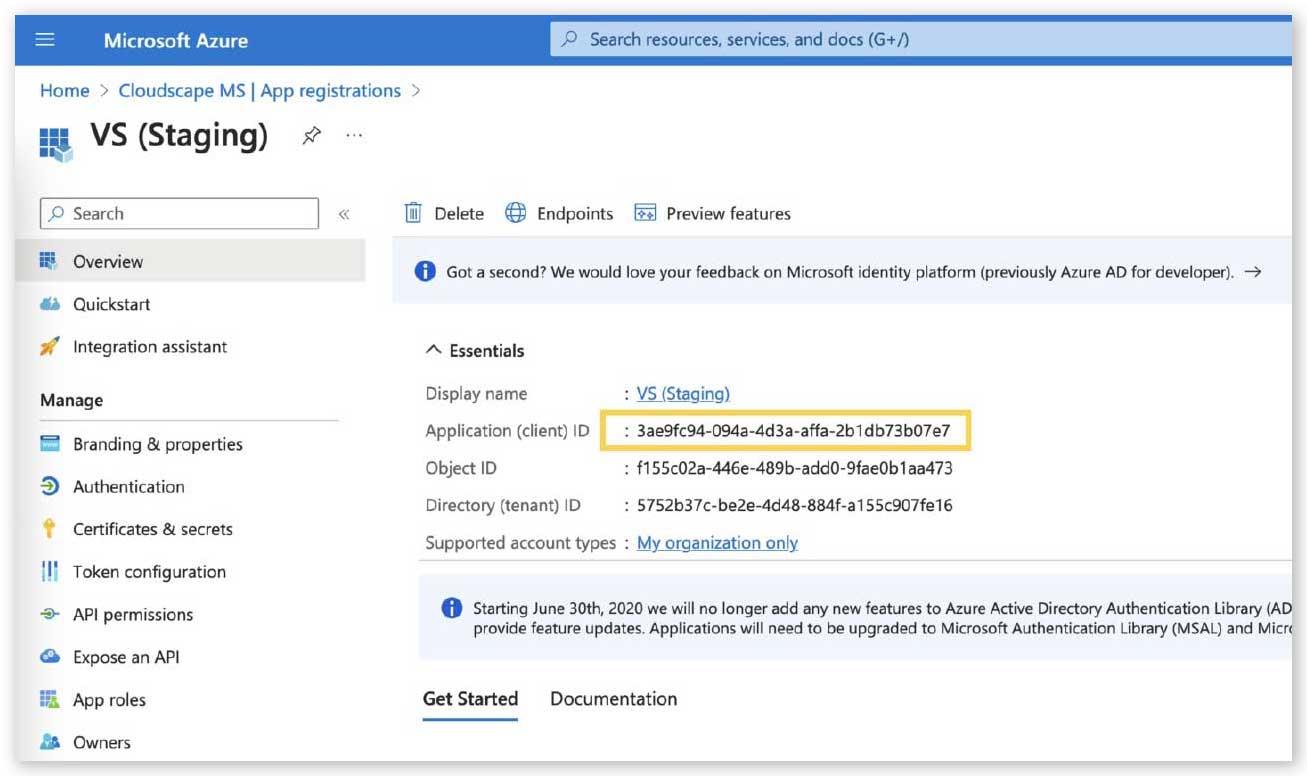The height and width of the screenshot is (776, 1307).
Task: Click the Authentication icon
Action: pos(49,487)
